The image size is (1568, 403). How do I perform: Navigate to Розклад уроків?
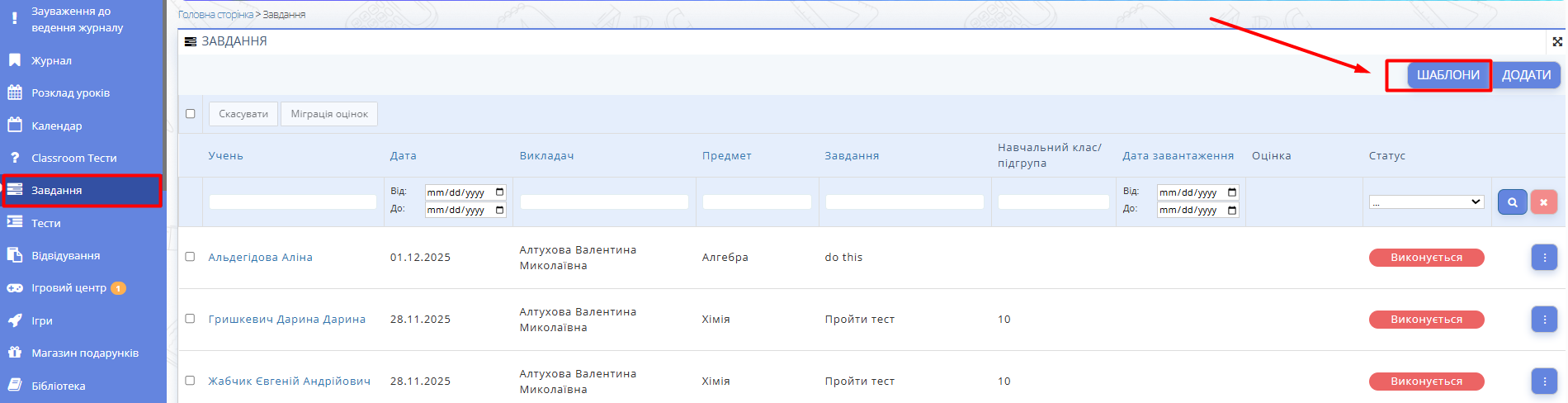pos(70,93)
